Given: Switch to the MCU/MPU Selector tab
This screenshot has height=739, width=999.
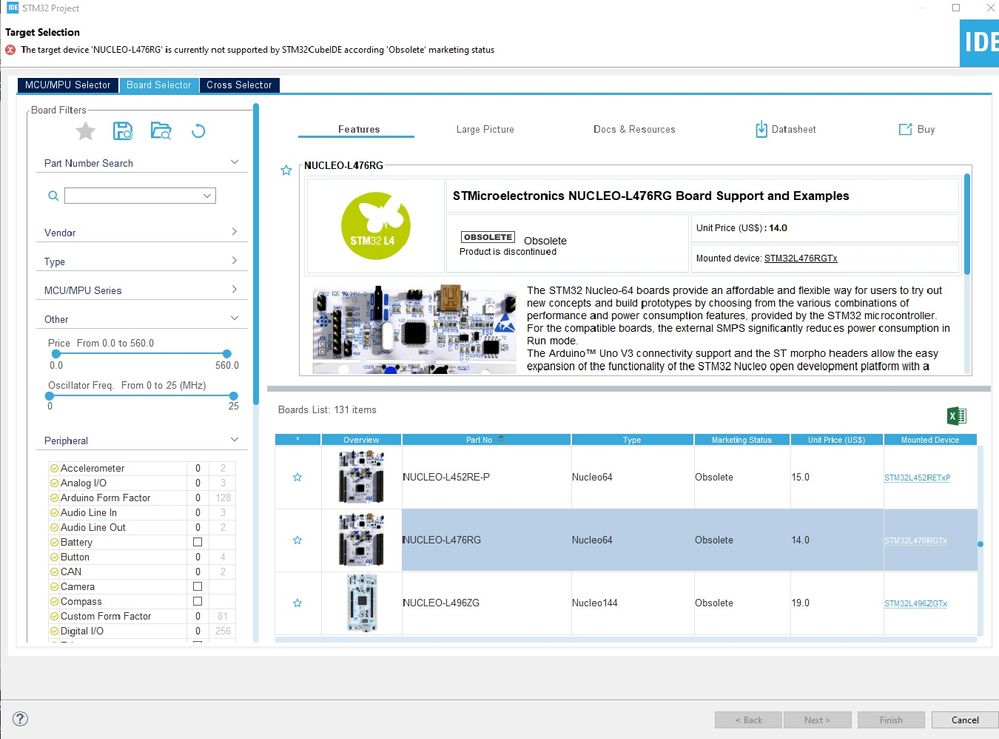Looking at the screenshot, I should 68,85.
